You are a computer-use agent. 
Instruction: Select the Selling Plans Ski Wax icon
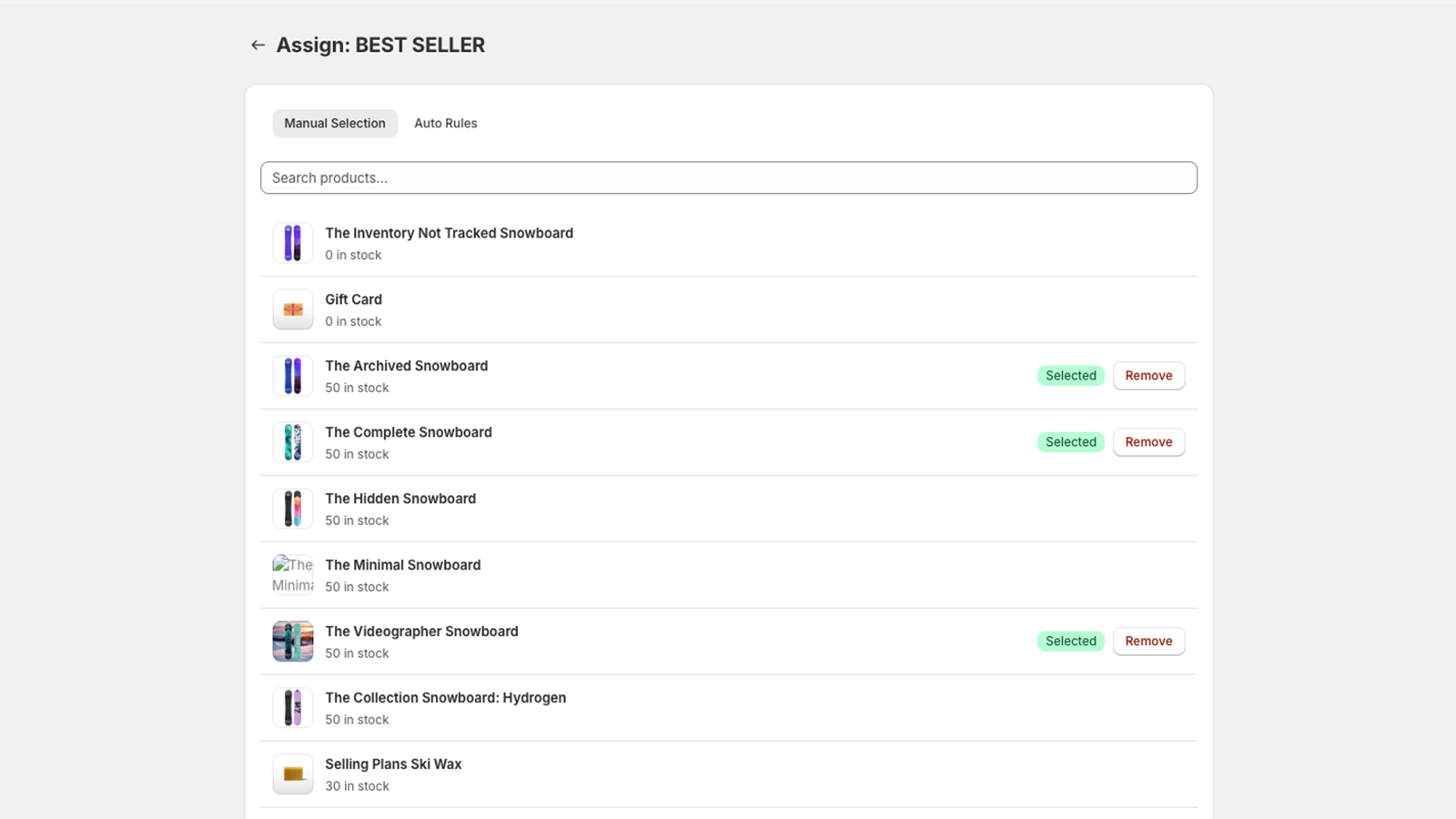pos(293,774)
